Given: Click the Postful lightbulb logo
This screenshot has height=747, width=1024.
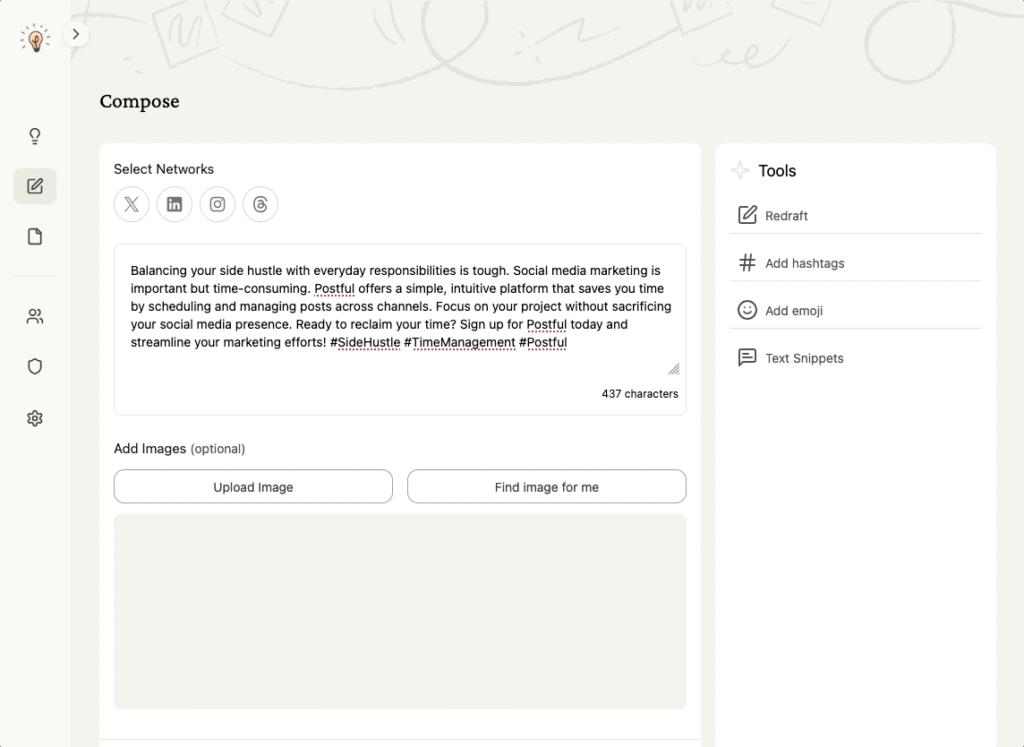Looking at the screenshot, I should click(x=35, y=39).
